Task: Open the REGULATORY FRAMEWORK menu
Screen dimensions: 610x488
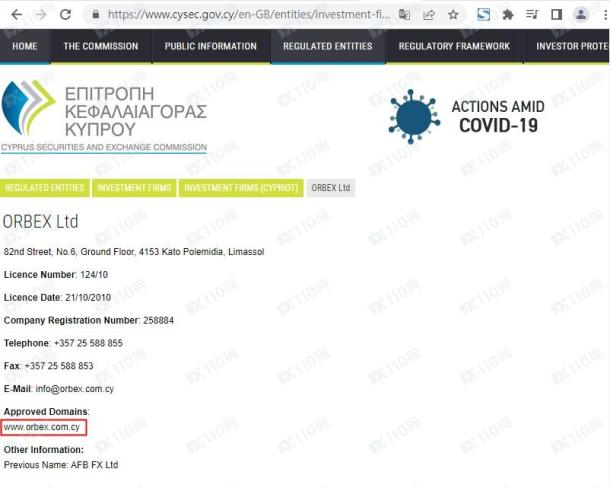Action: coord(454,46)
